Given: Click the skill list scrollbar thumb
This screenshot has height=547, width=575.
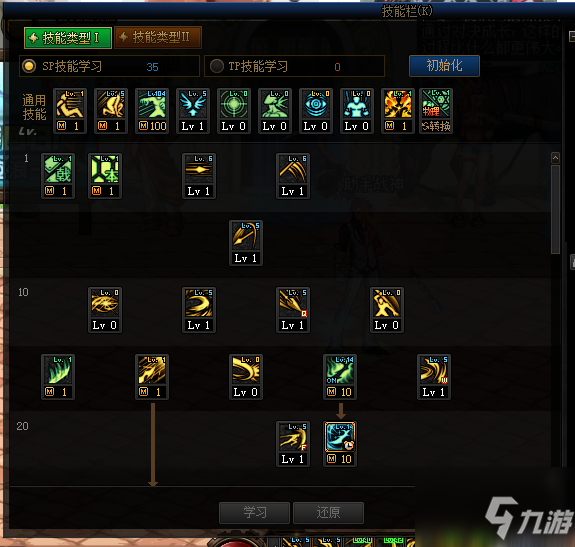Looking at the screenshot, I should coord(556,209).
